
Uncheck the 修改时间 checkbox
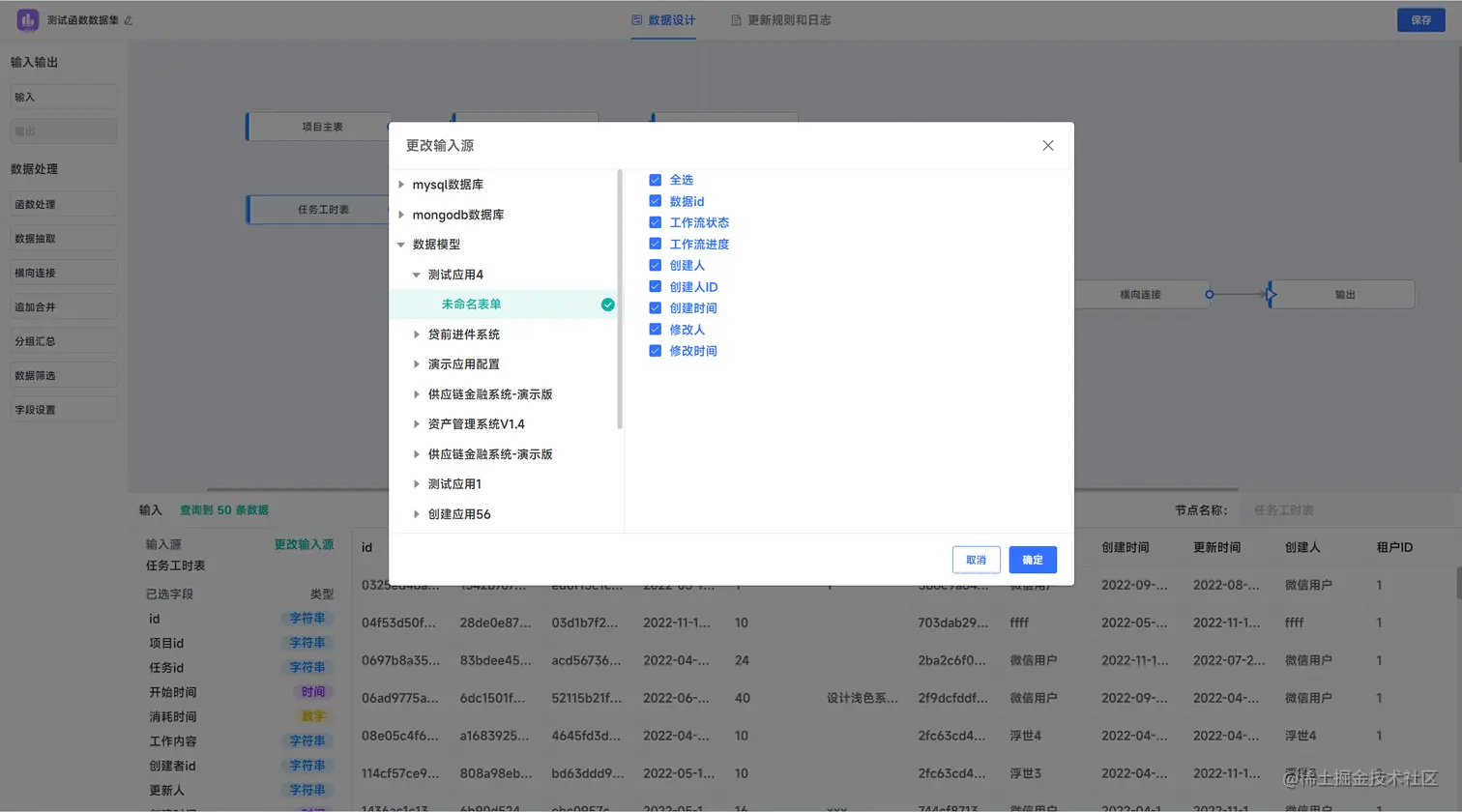coord(655,351)
